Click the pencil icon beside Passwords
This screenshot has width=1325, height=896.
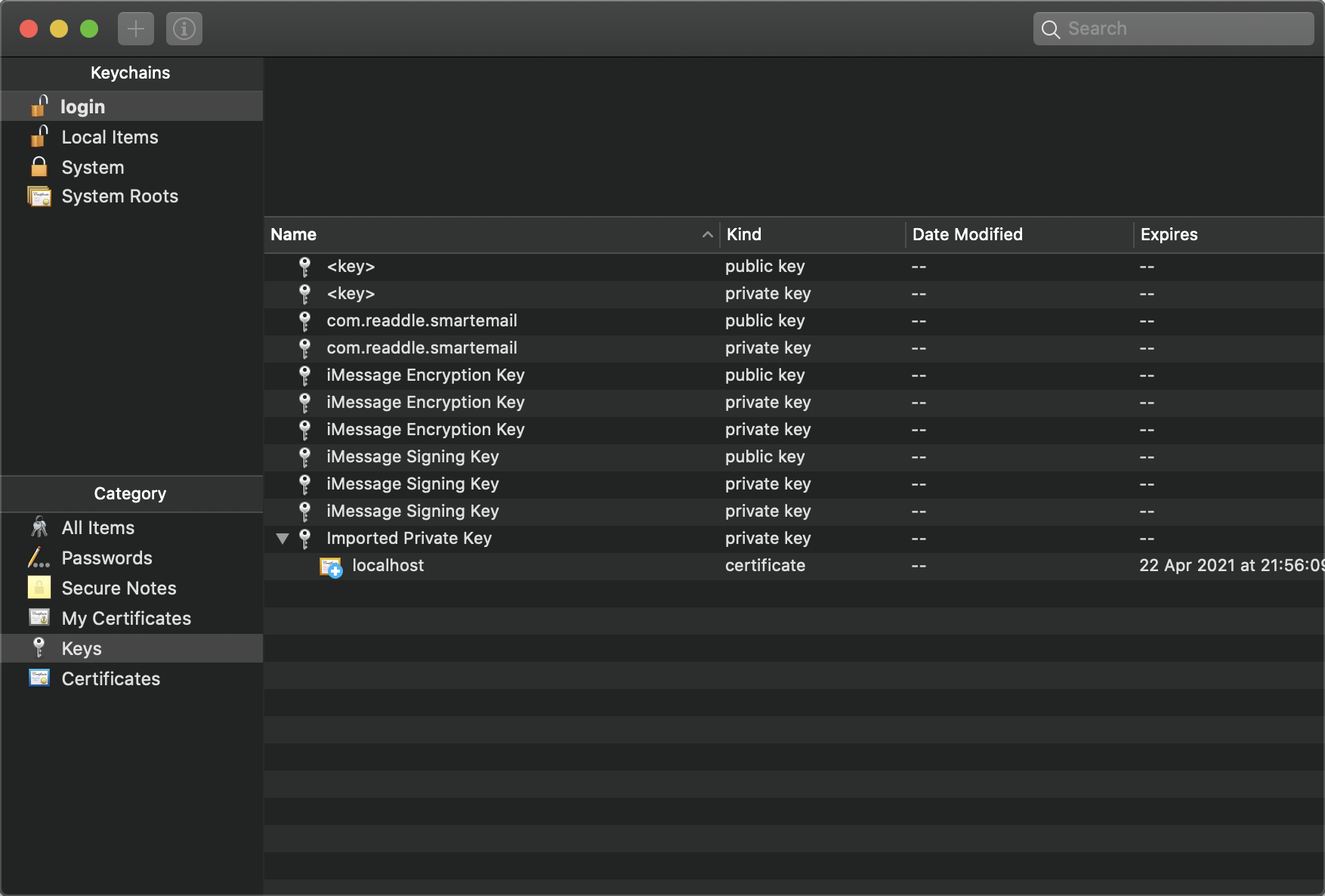click(39, 558)
